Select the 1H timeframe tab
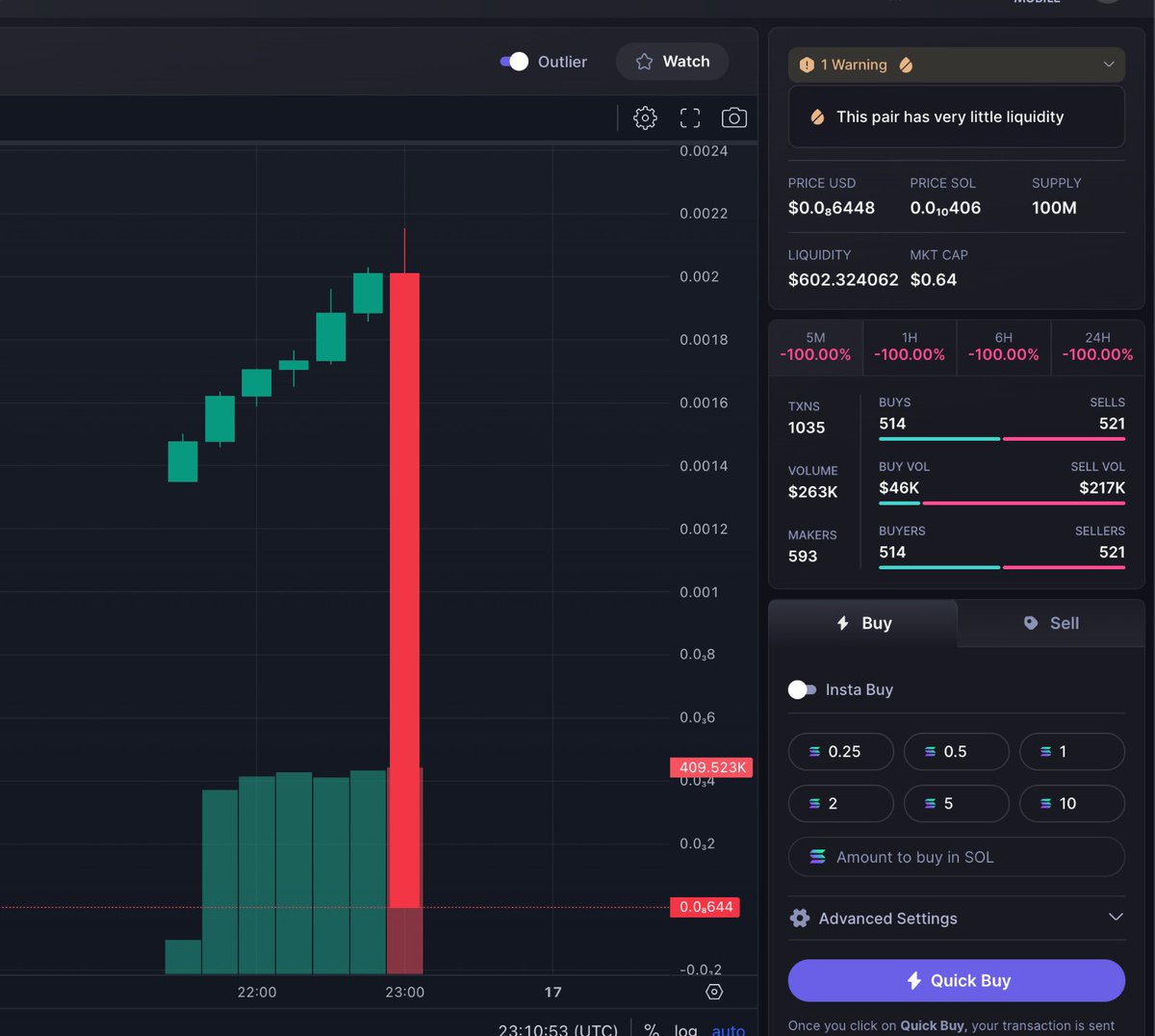The width and height of the screenshot is (1155, 1036). click(x=910, y=346)
